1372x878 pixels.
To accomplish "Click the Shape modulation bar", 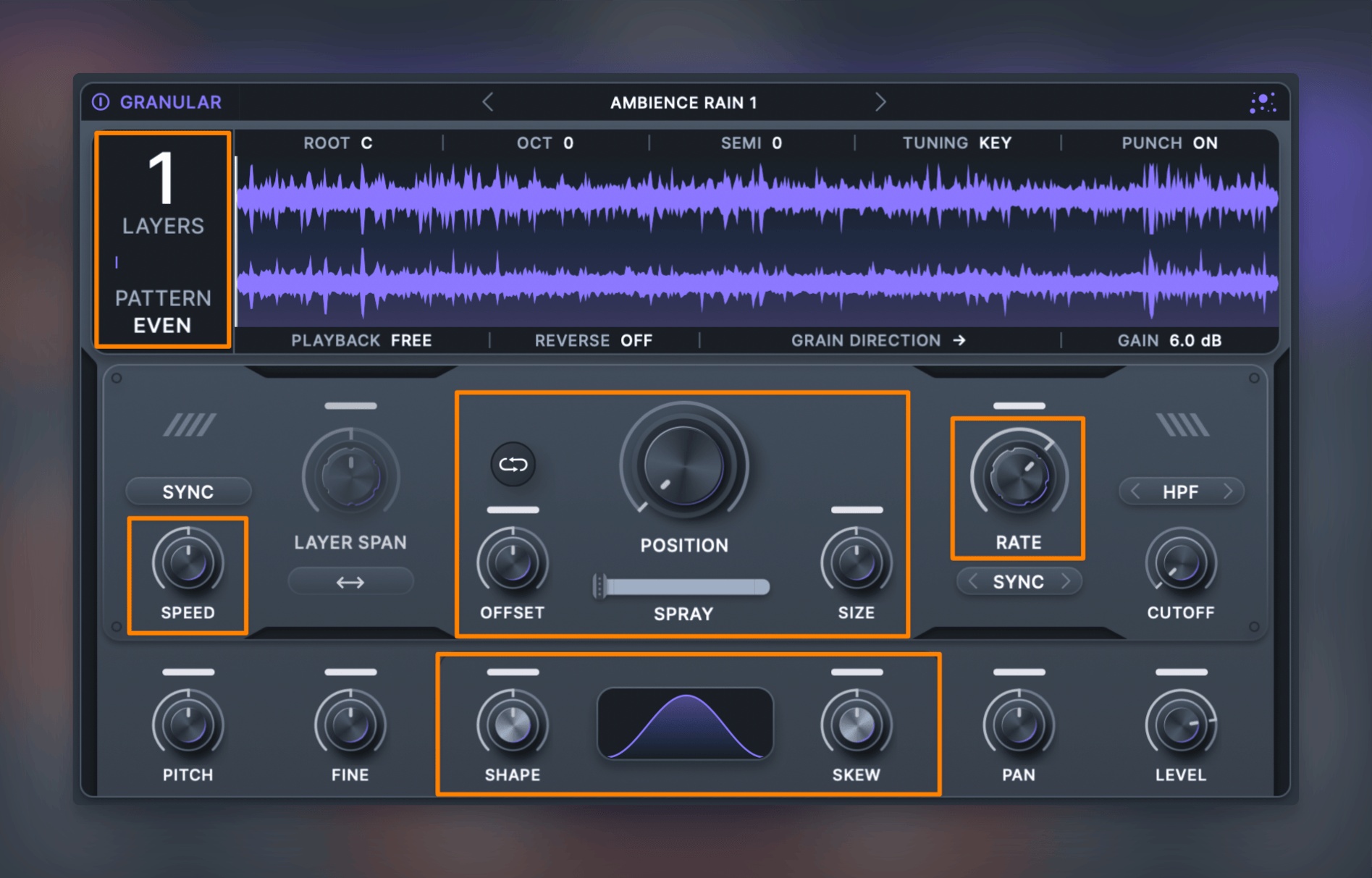I will click(513, 672).
